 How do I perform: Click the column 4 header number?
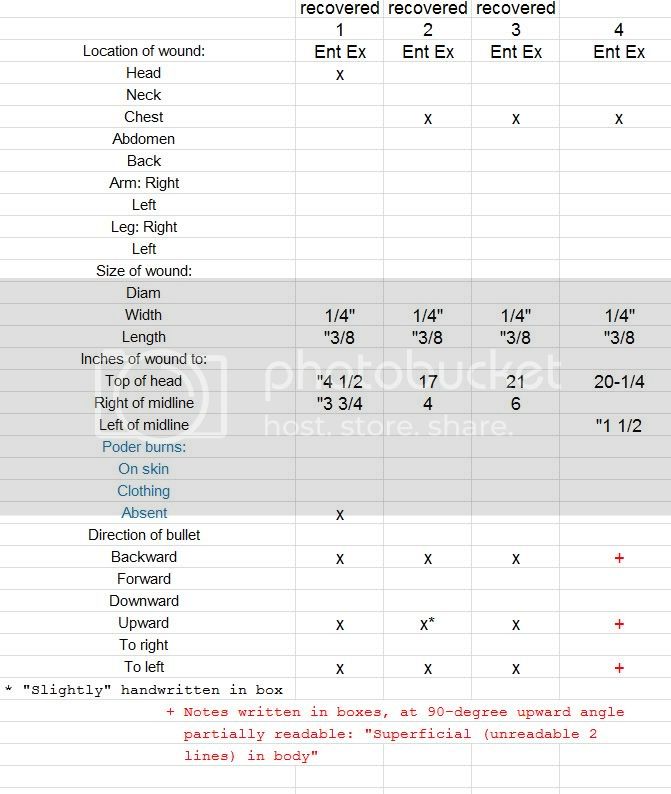pos(619,30)
